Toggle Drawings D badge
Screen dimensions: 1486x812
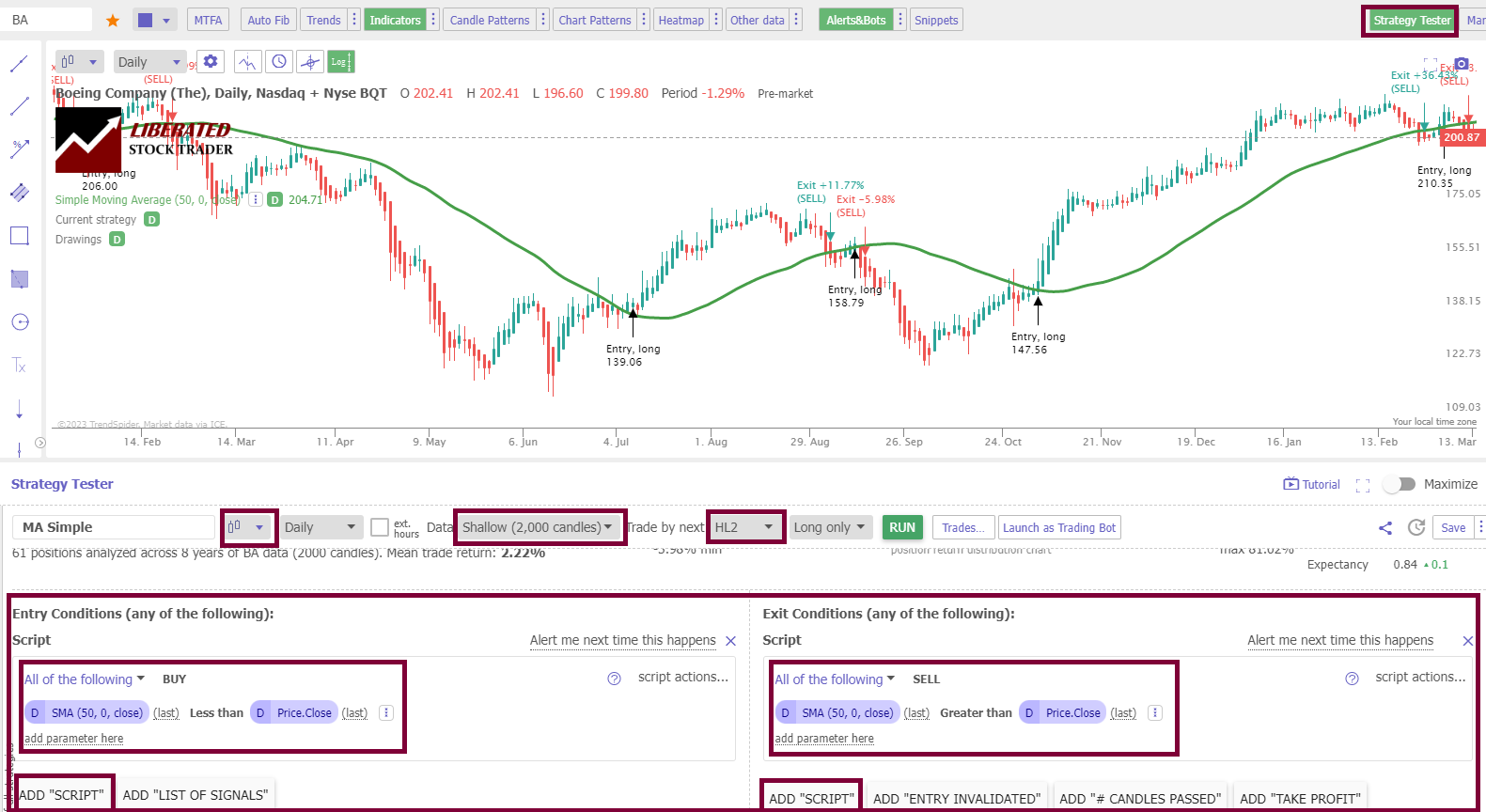117,239
